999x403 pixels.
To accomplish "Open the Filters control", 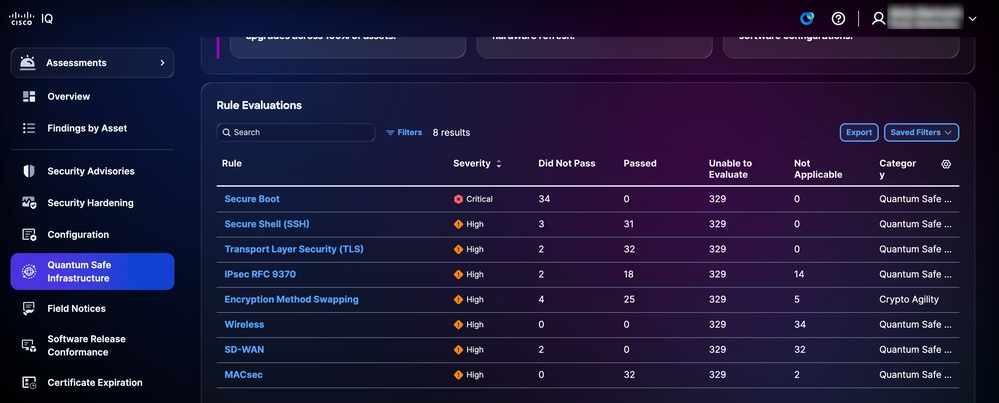I will pyautogui.click(x=404, y=132).
